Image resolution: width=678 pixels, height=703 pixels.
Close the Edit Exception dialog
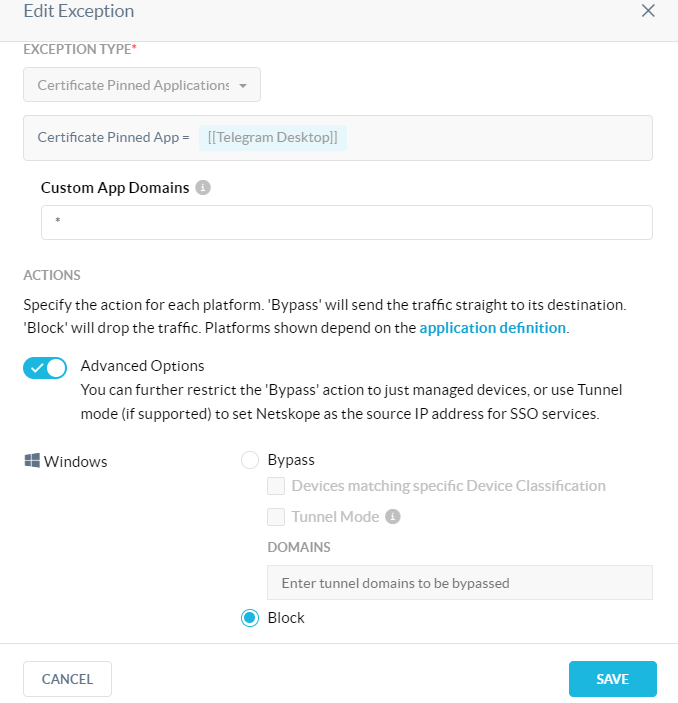[648, 11]
